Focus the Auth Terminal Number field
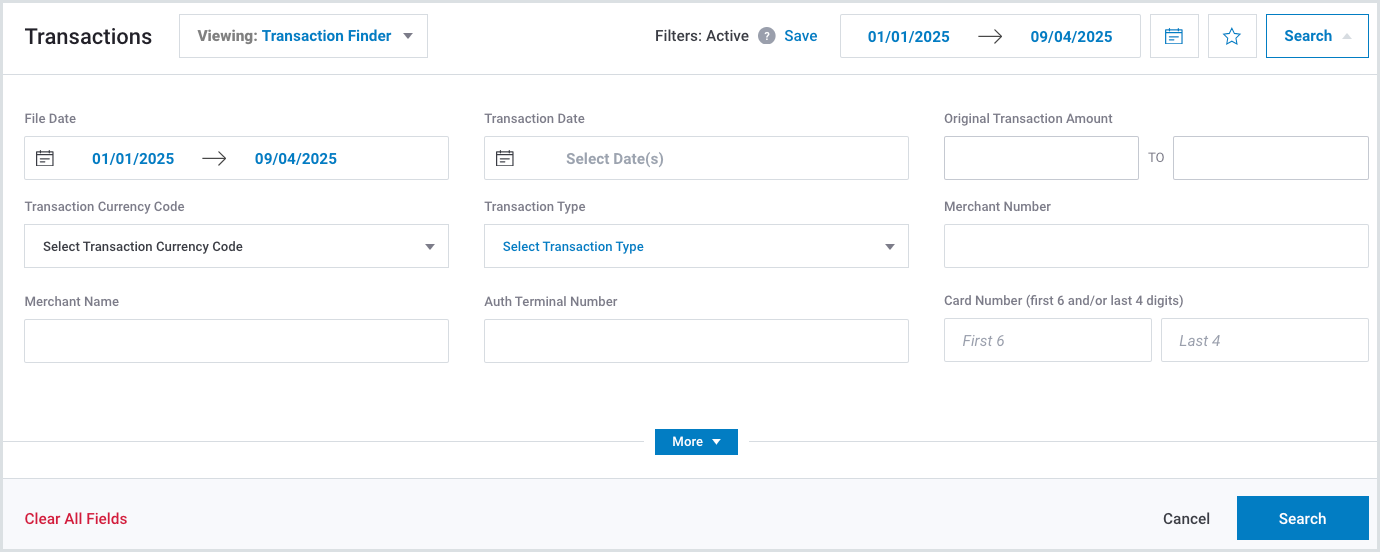The height and width of the screenshot is (552, 1380). [x=696, y=341]
